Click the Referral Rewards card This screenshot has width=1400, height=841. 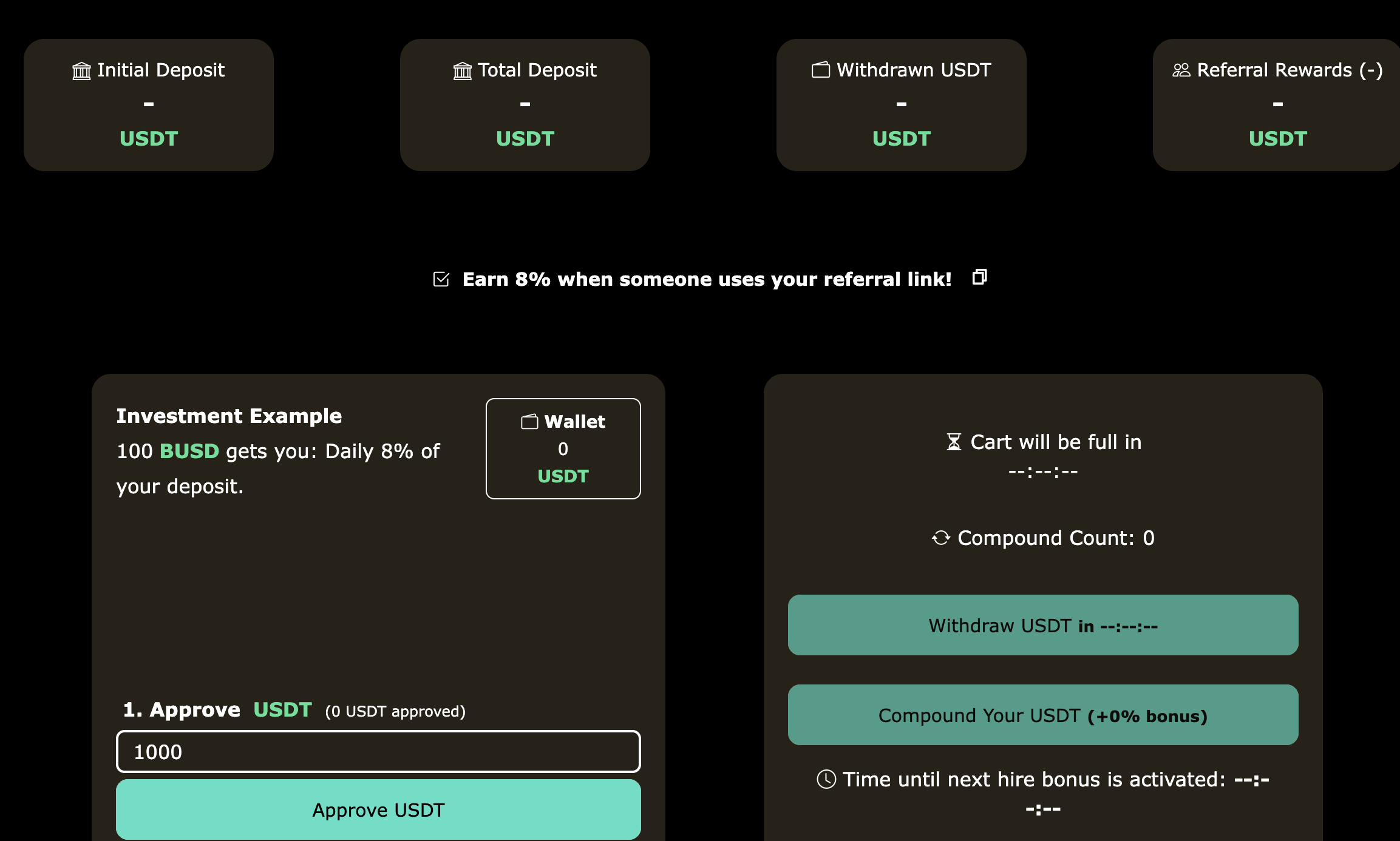click(1276, 105)
